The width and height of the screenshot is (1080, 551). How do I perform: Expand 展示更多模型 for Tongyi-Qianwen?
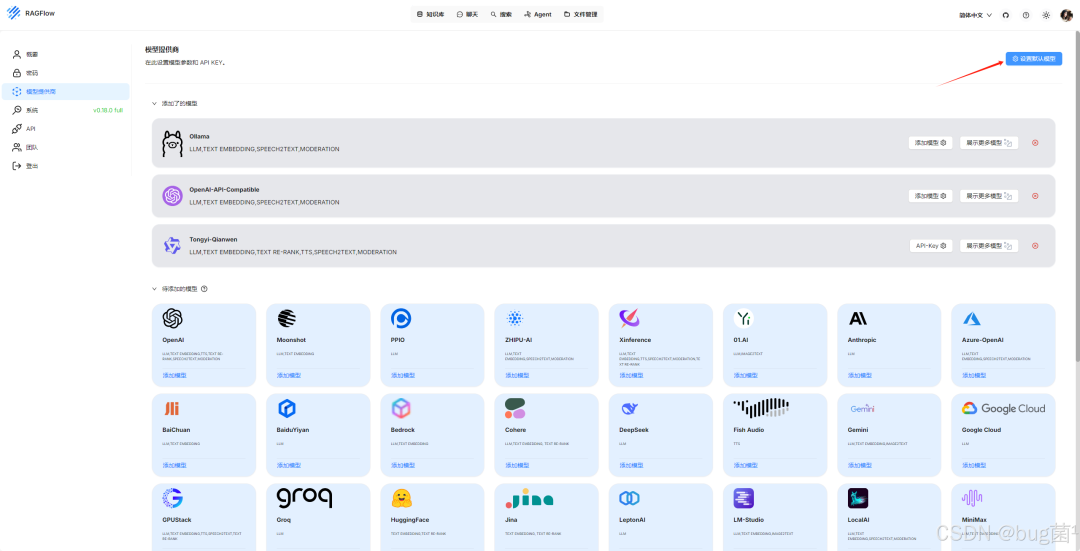coord(988,246)
